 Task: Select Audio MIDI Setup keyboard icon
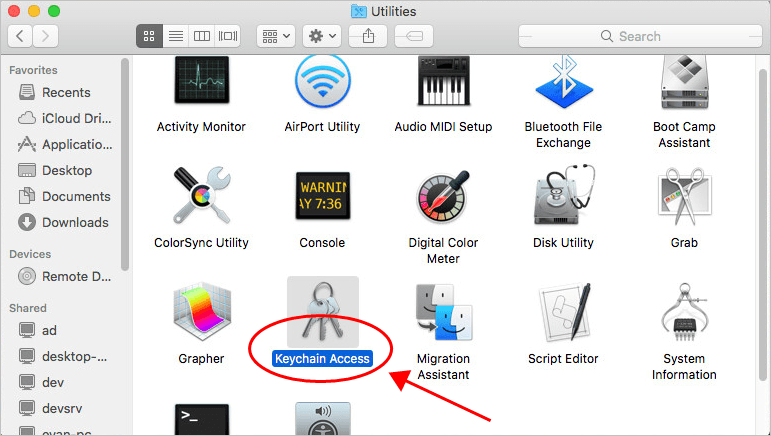(444, 81)
